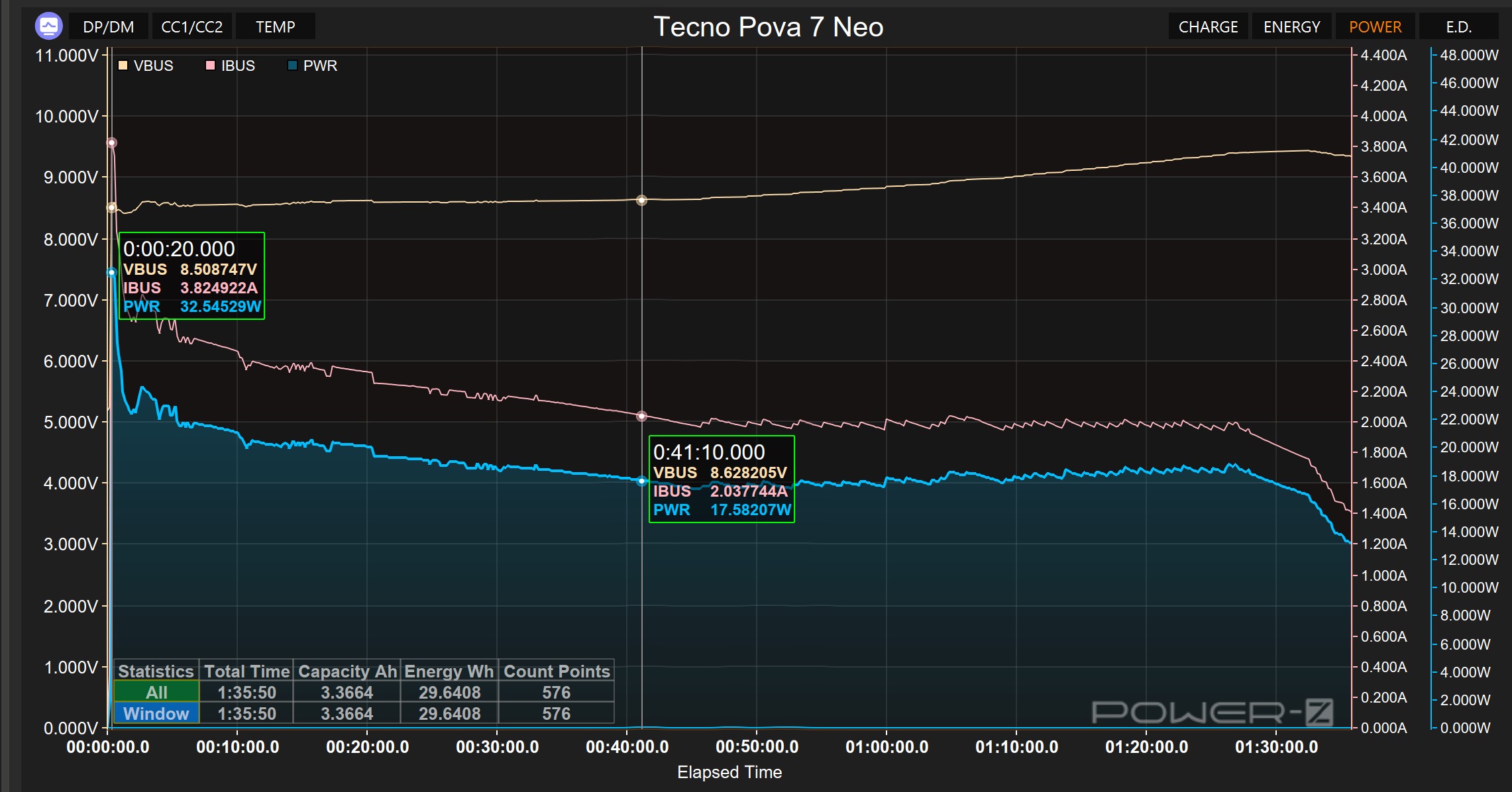1512x792 pixels.
Task: Select the ENERGY button
Action: [1291, 27]
